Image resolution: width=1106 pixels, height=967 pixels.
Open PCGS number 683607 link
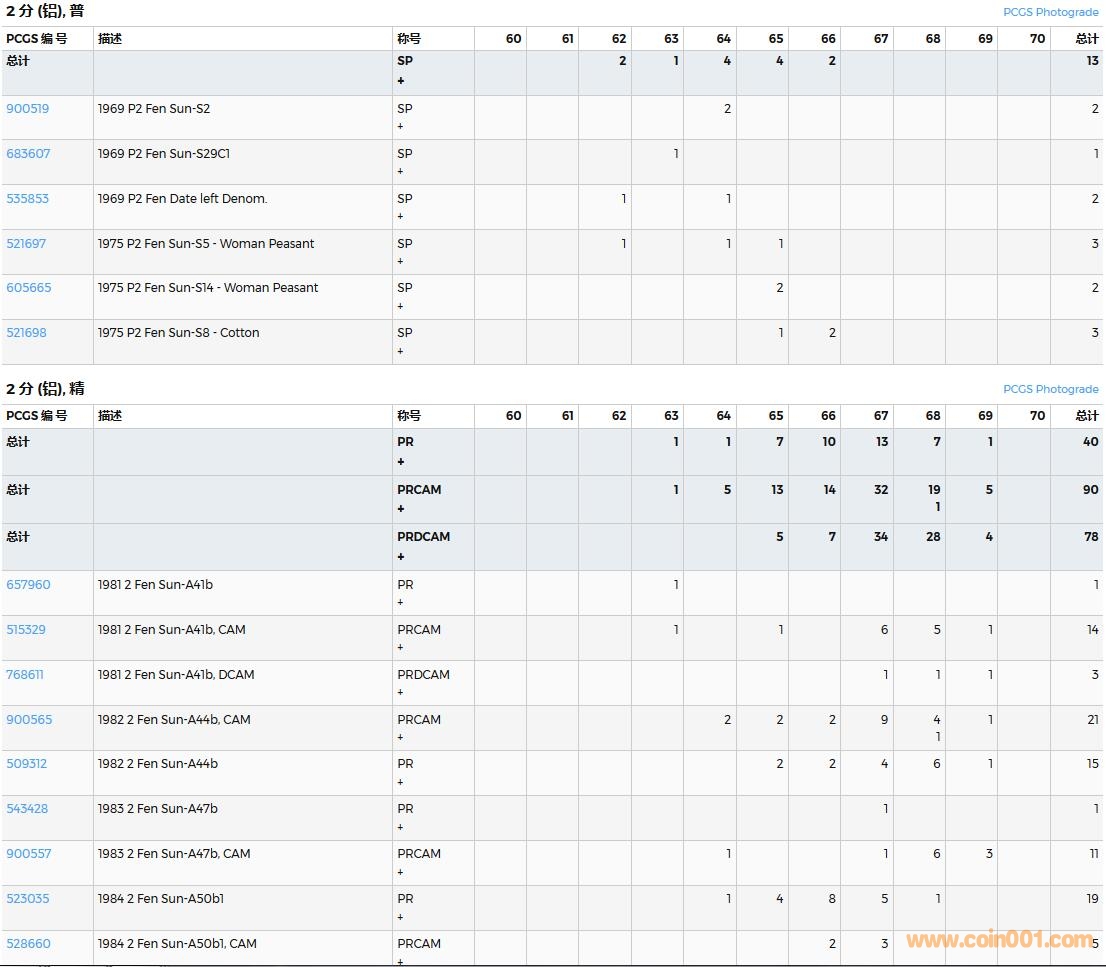coord(28,154)
